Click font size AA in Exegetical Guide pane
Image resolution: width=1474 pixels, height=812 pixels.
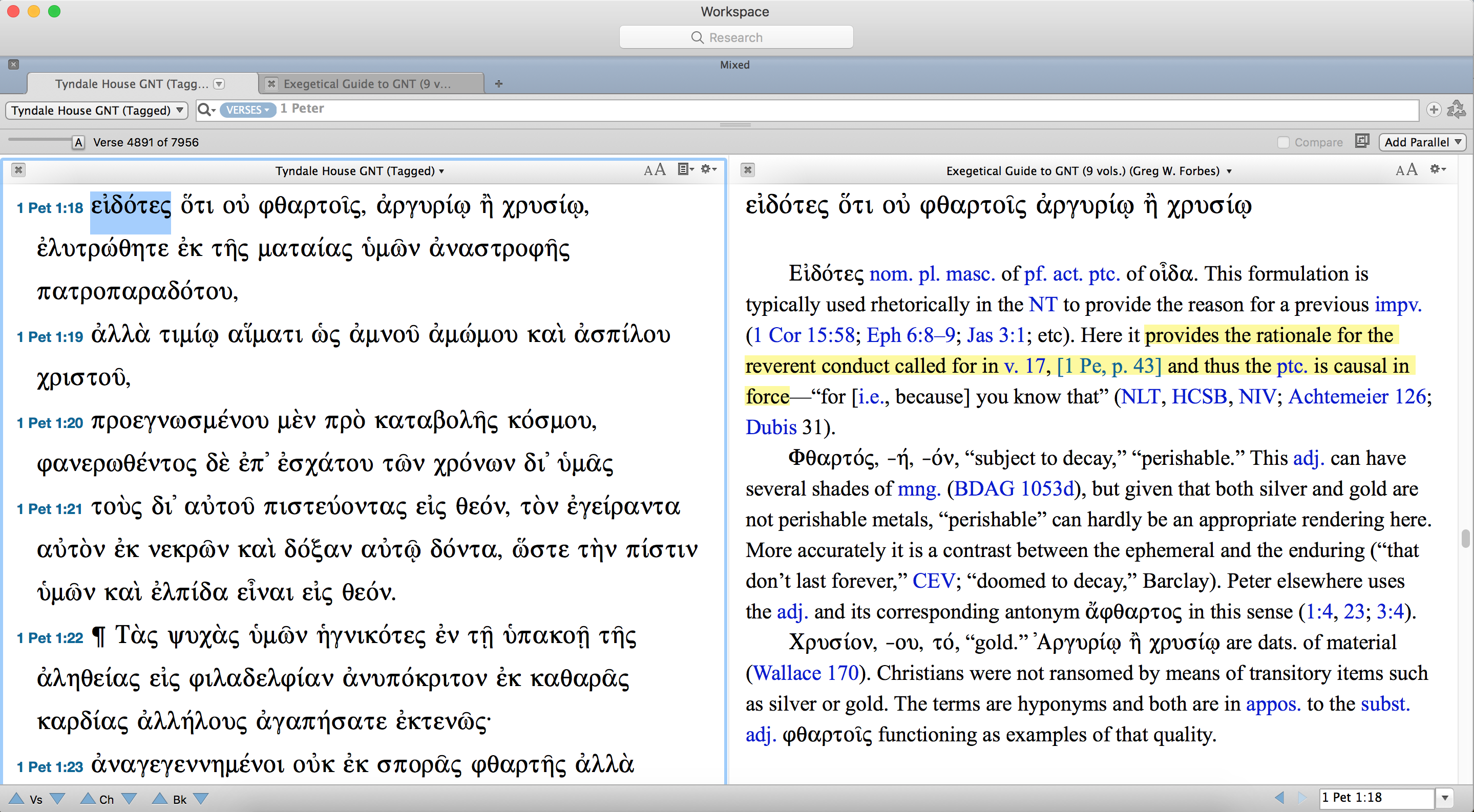point(1406,170)
